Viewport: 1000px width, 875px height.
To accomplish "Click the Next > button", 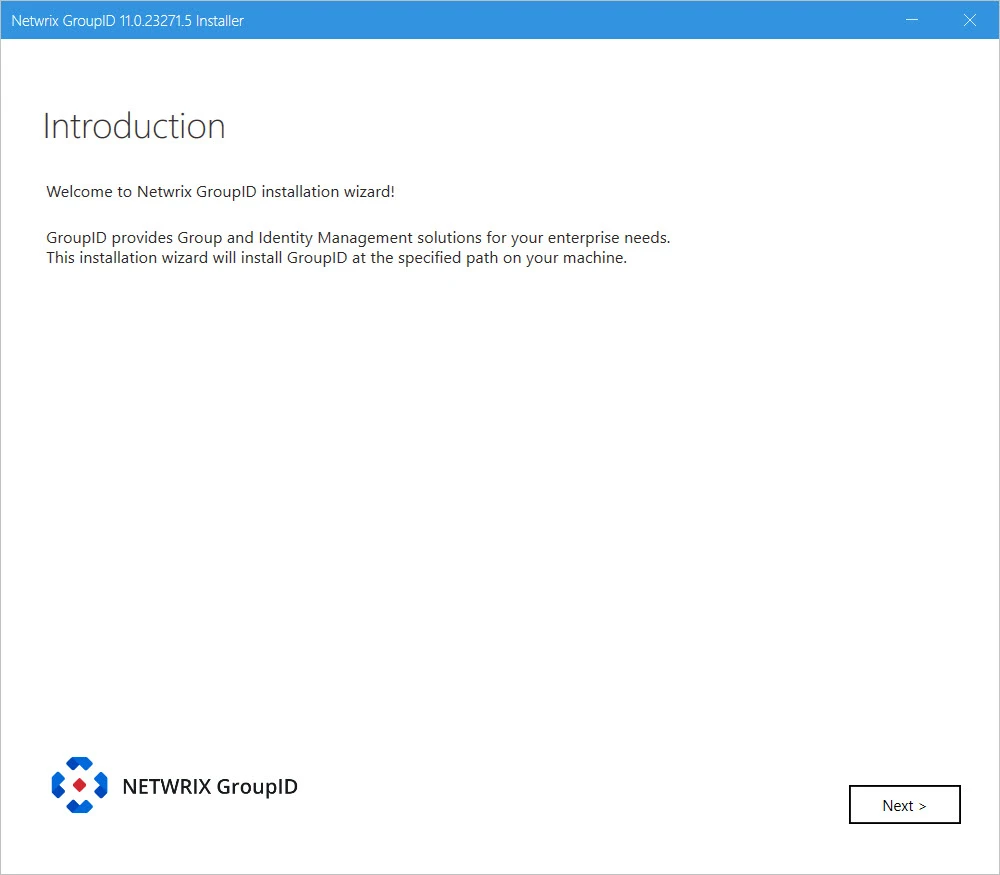I will point(904,805).
